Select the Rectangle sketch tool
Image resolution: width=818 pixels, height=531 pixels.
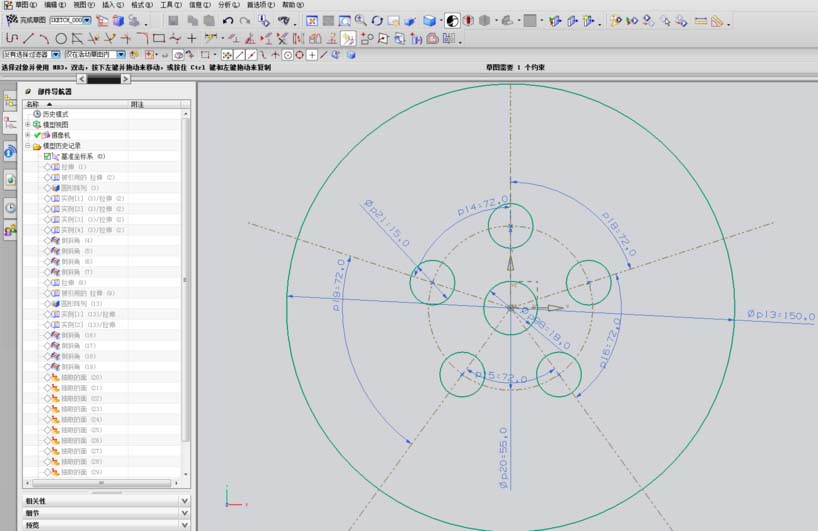pos(159,38)
